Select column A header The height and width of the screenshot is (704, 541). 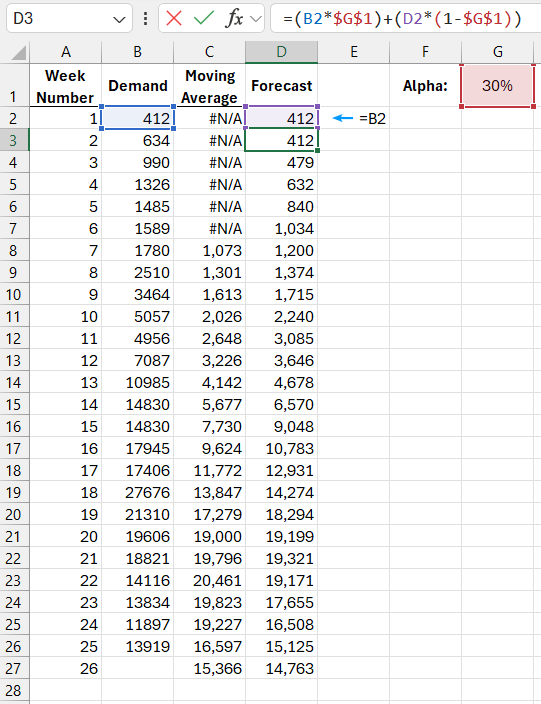click(x=66, y=52)
